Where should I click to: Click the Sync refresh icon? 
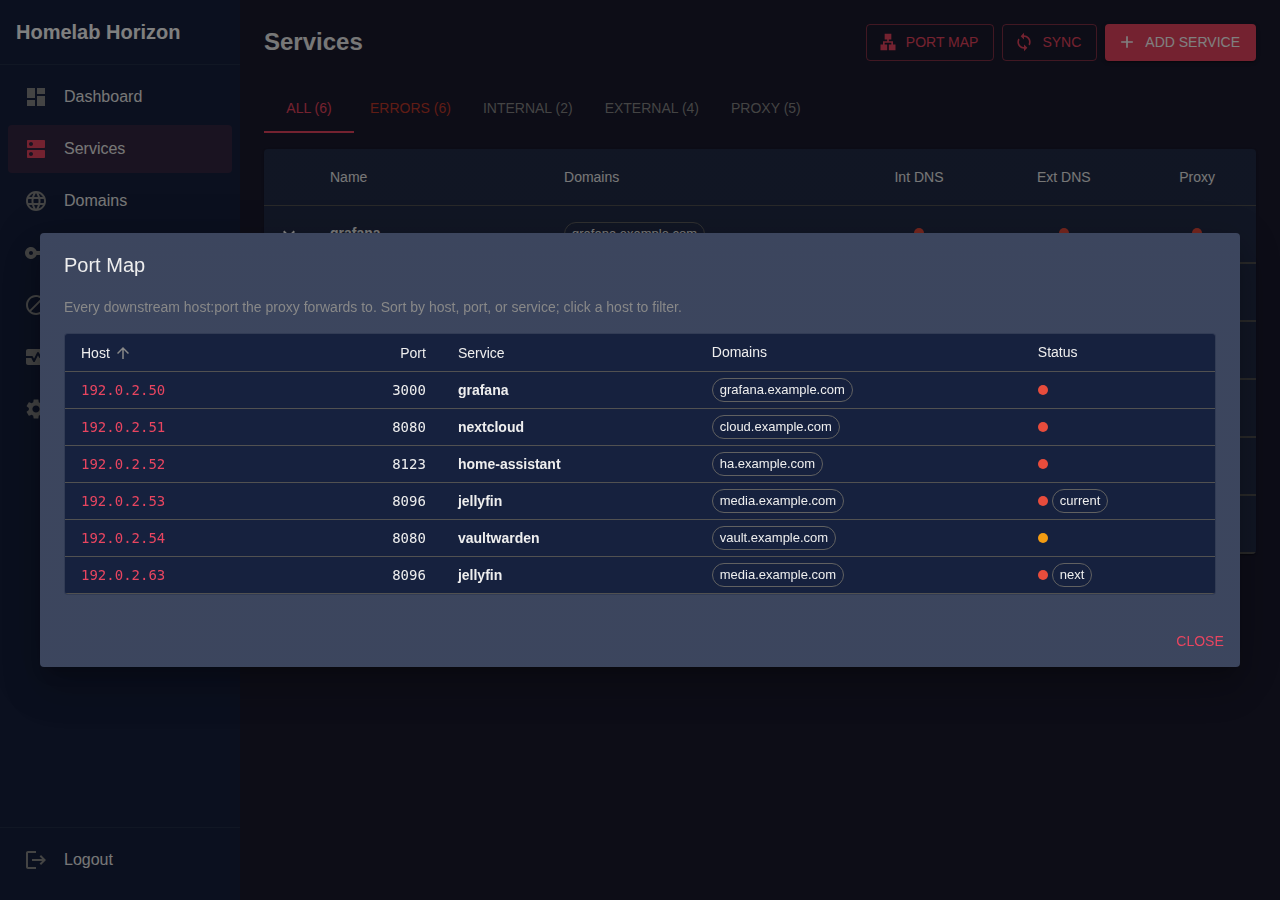[1024, 42]
